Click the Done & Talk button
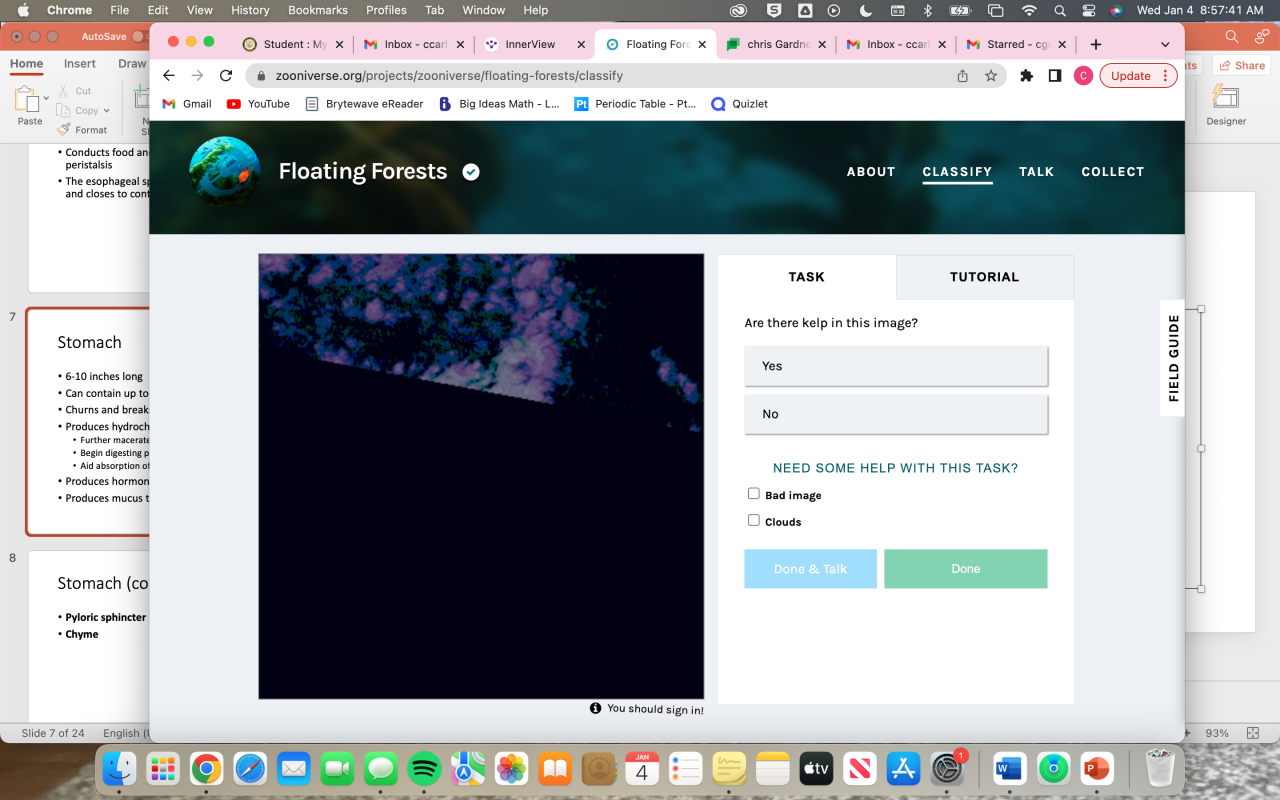The height and width of the screenshot is (800, 1280). [811, 569]
